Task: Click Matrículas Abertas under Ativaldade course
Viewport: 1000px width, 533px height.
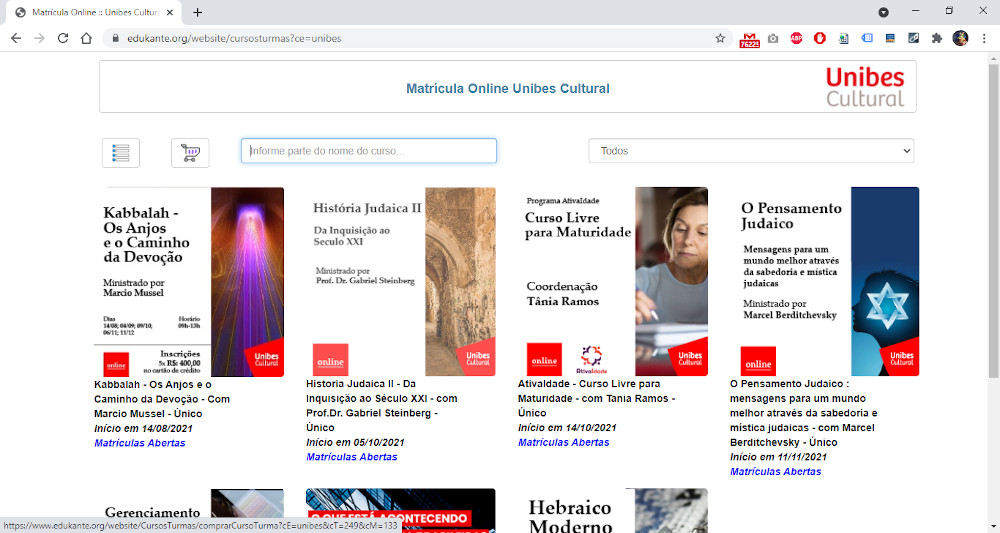Action: [x=563, y=442]
